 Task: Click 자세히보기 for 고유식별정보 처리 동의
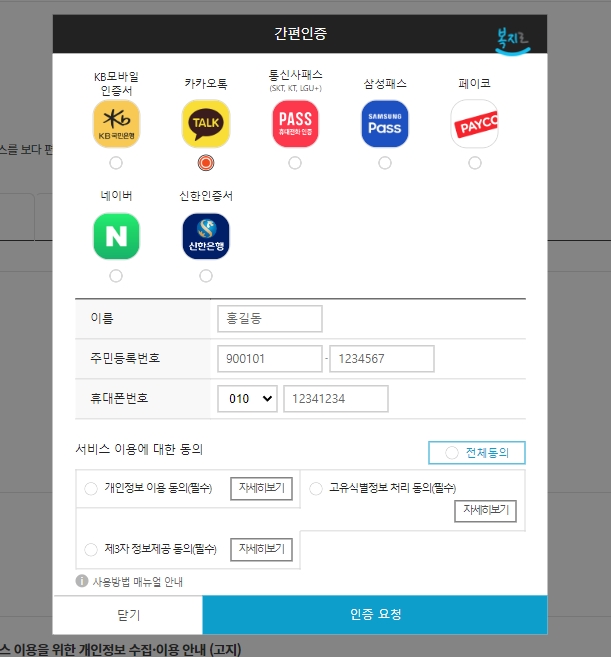coord(485,511)
